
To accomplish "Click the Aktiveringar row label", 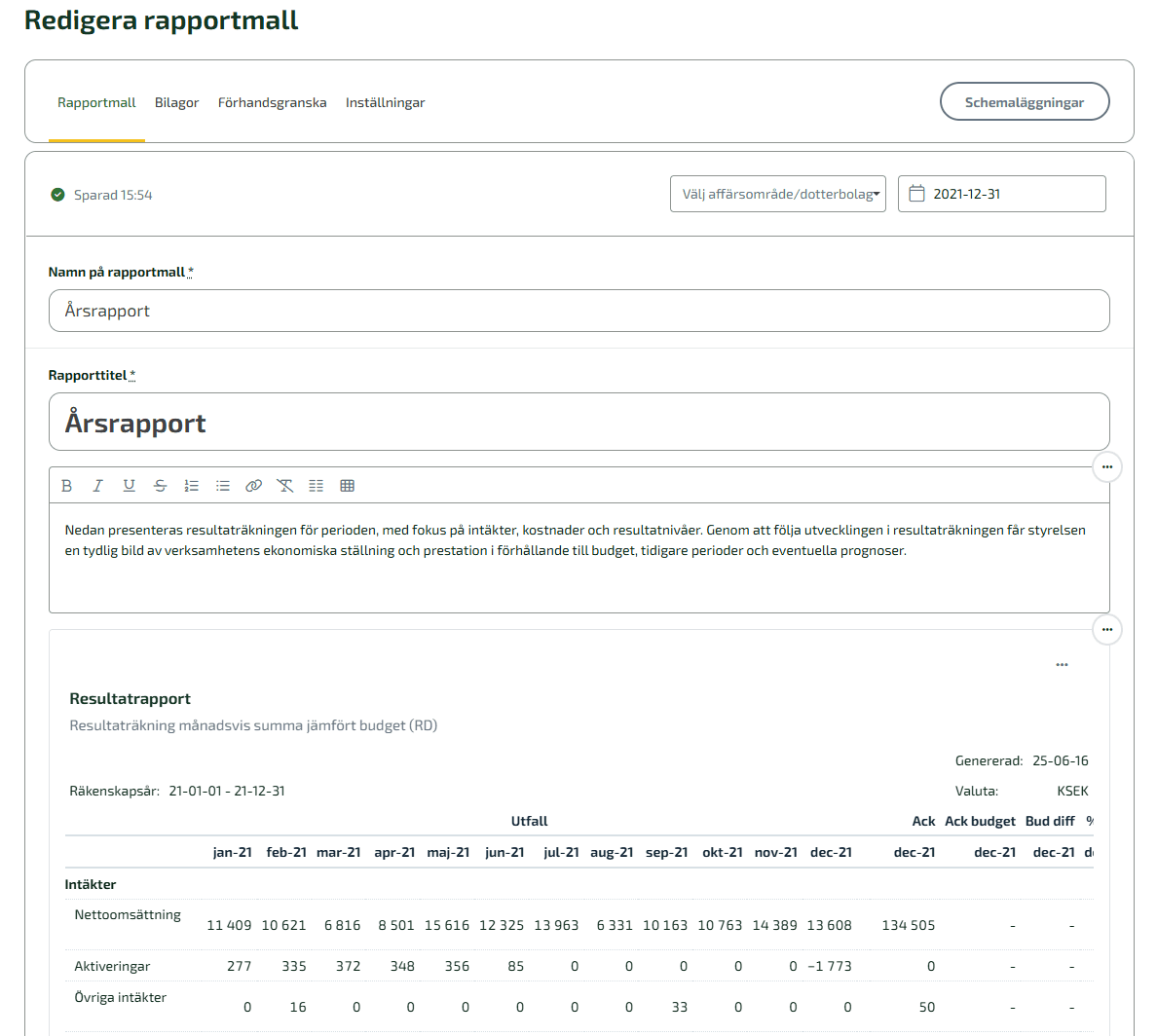I will click(112, 966).
